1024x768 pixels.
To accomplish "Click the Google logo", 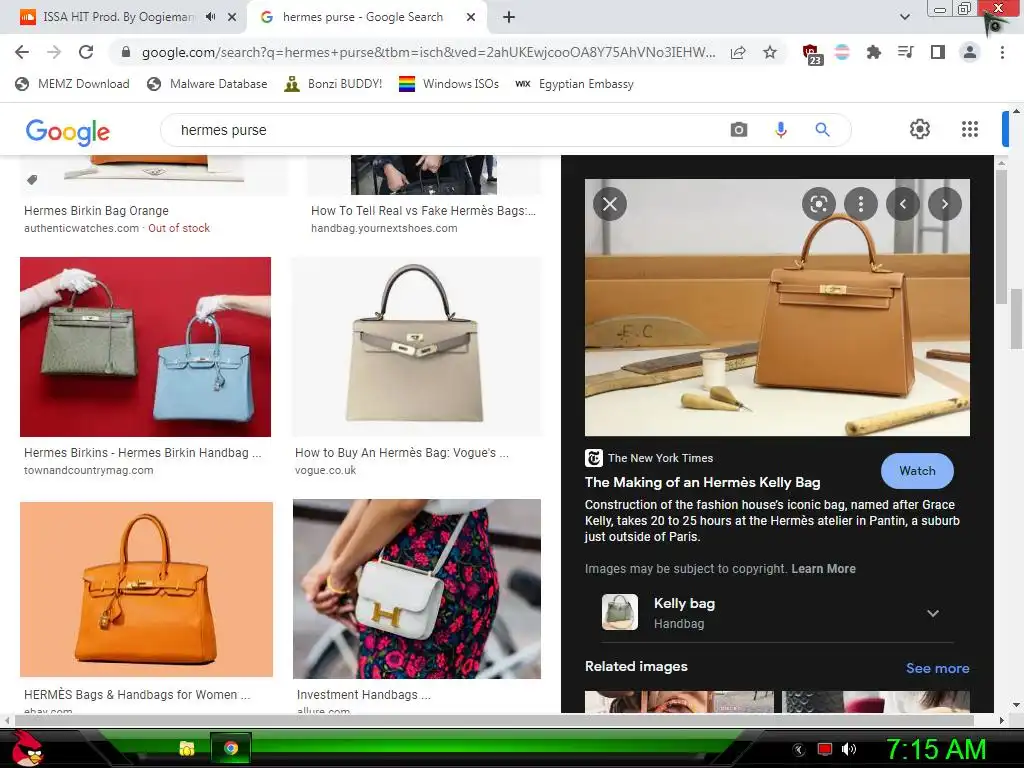I will (68, 132).
